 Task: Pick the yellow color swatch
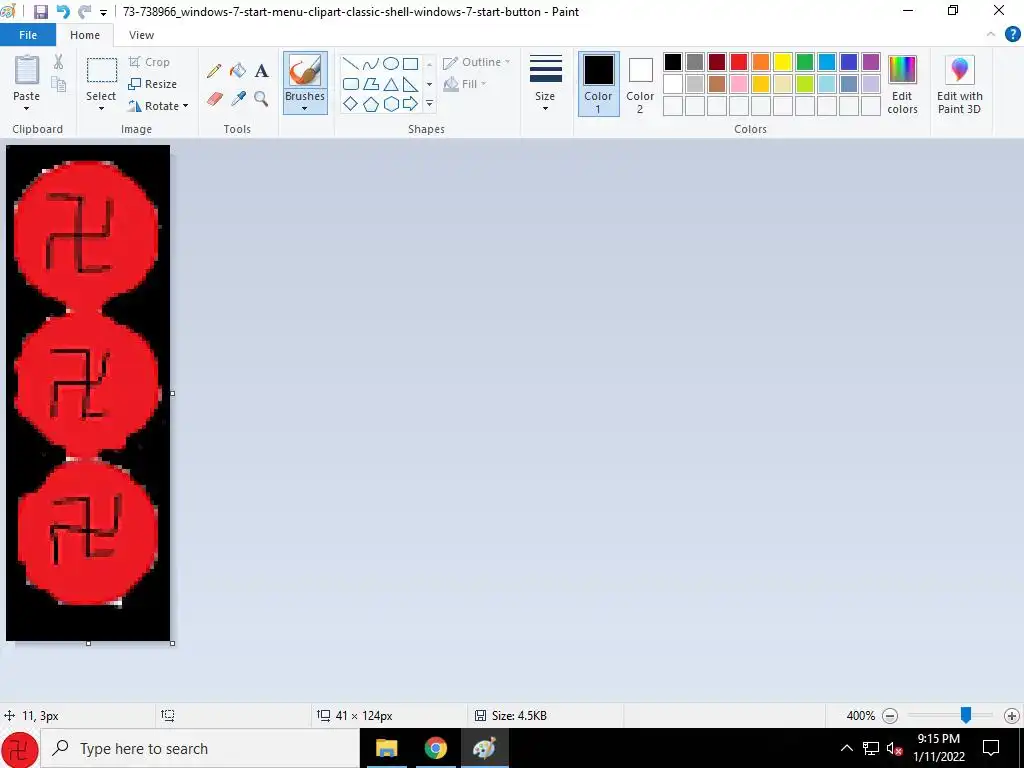782,62
